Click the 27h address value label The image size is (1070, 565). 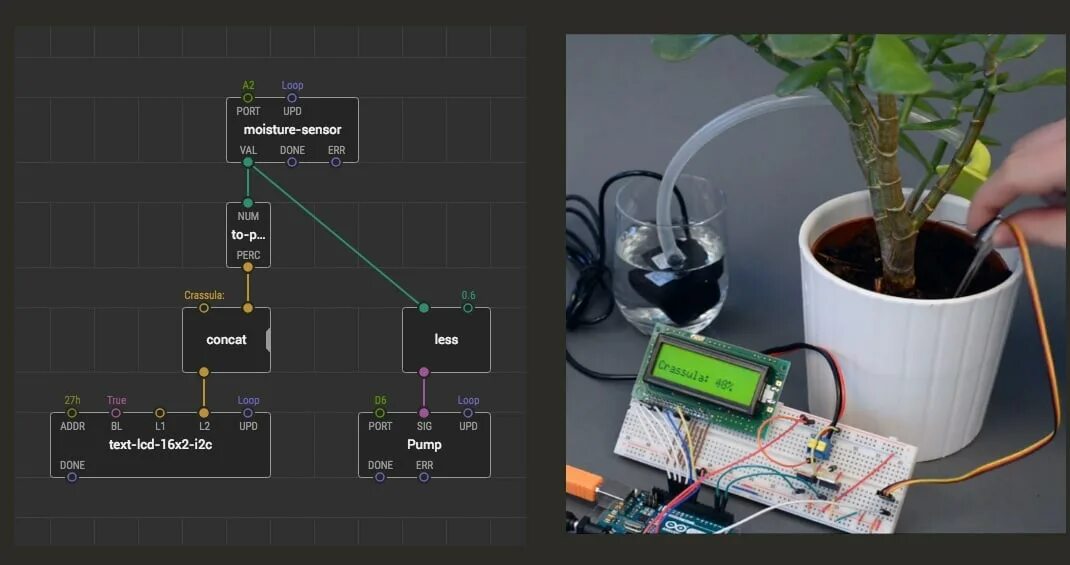[x=72, y=401]
